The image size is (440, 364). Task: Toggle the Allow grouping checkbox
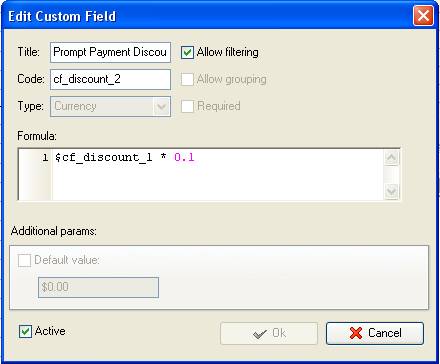point(187,79)
